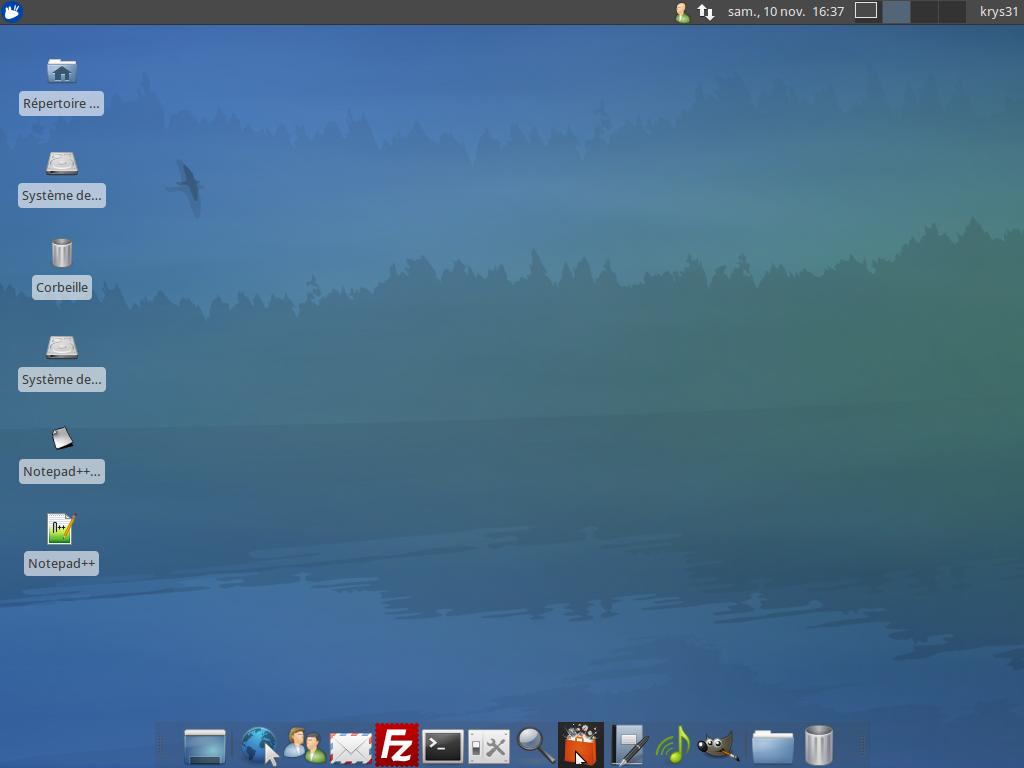Open the Corbeille trash desktop icon
This screenshot has height=768, width=1024.
pos(61,253)
